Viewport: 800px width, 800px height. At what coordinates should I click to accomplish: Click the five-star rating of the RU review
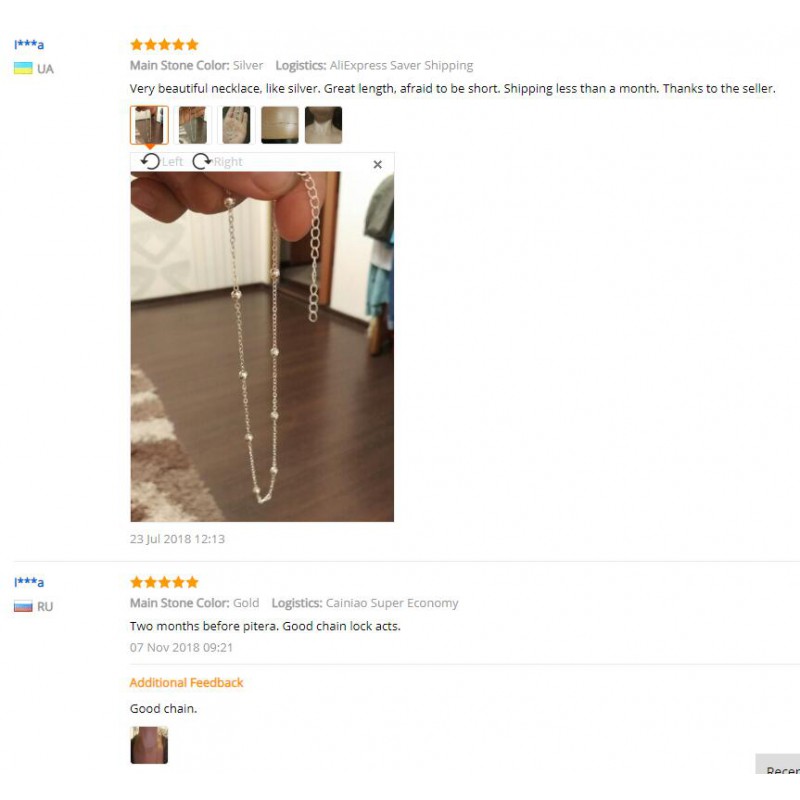[164, 582]
